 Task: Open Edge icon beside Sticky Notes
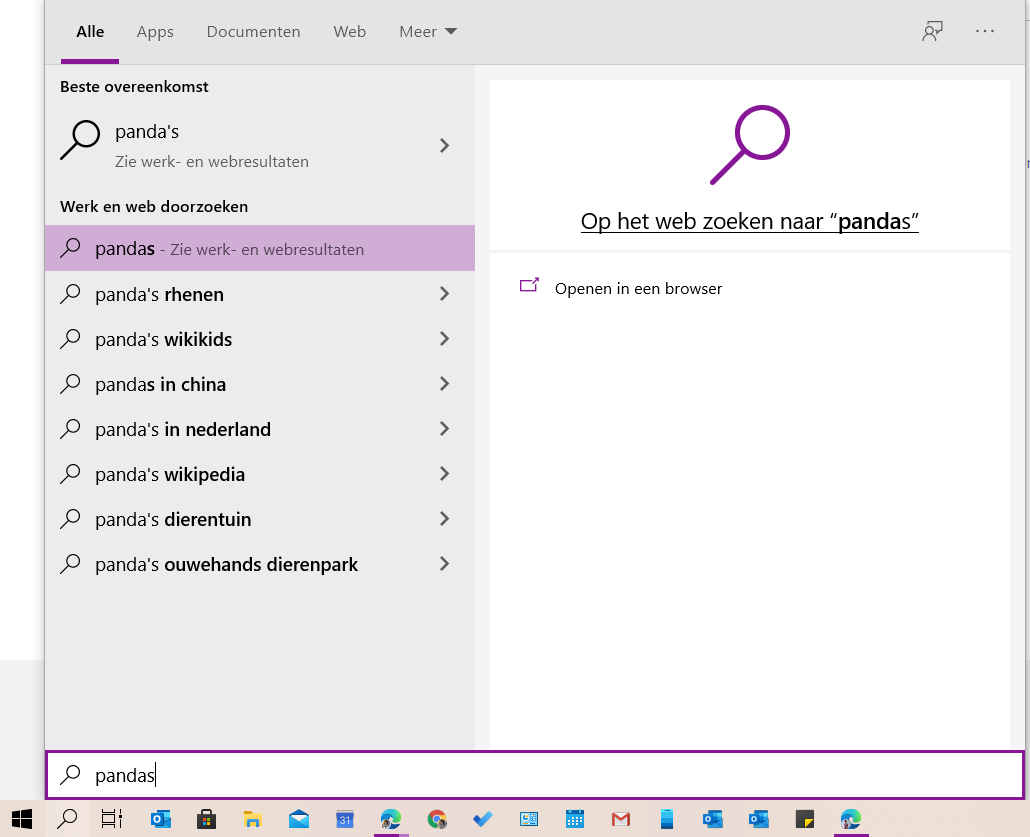click(x=851, y=819)
